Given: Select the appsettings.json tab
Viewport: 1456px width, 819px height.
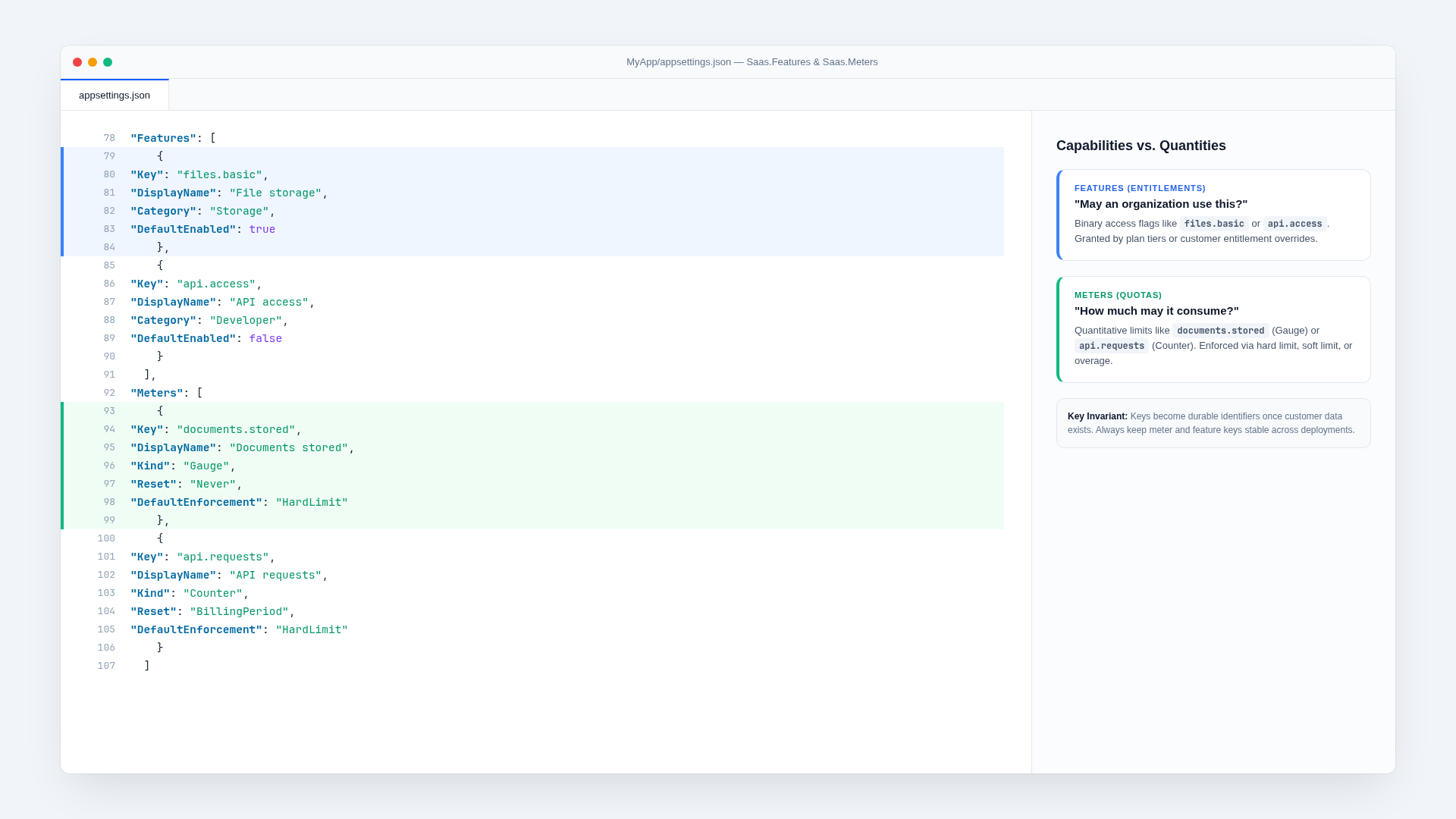Looking at the screenshot, I should [x=115, y=96].
